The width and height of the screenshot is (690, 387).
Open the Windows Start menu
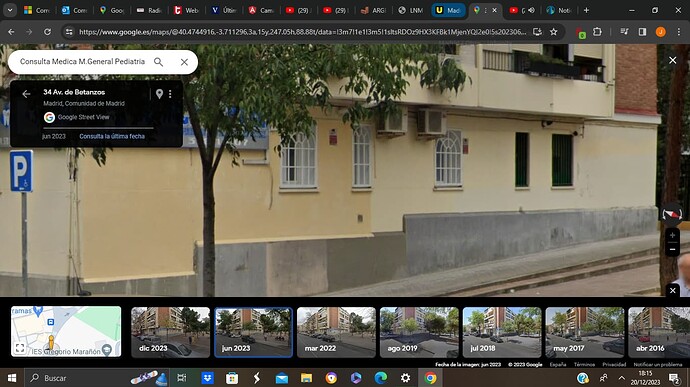[x=12, y=378]
